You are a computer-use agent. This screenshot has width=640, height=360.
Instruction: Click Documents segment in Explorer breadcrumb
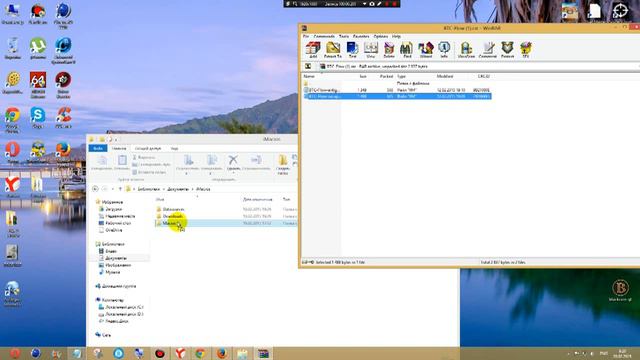coord(178,189)
